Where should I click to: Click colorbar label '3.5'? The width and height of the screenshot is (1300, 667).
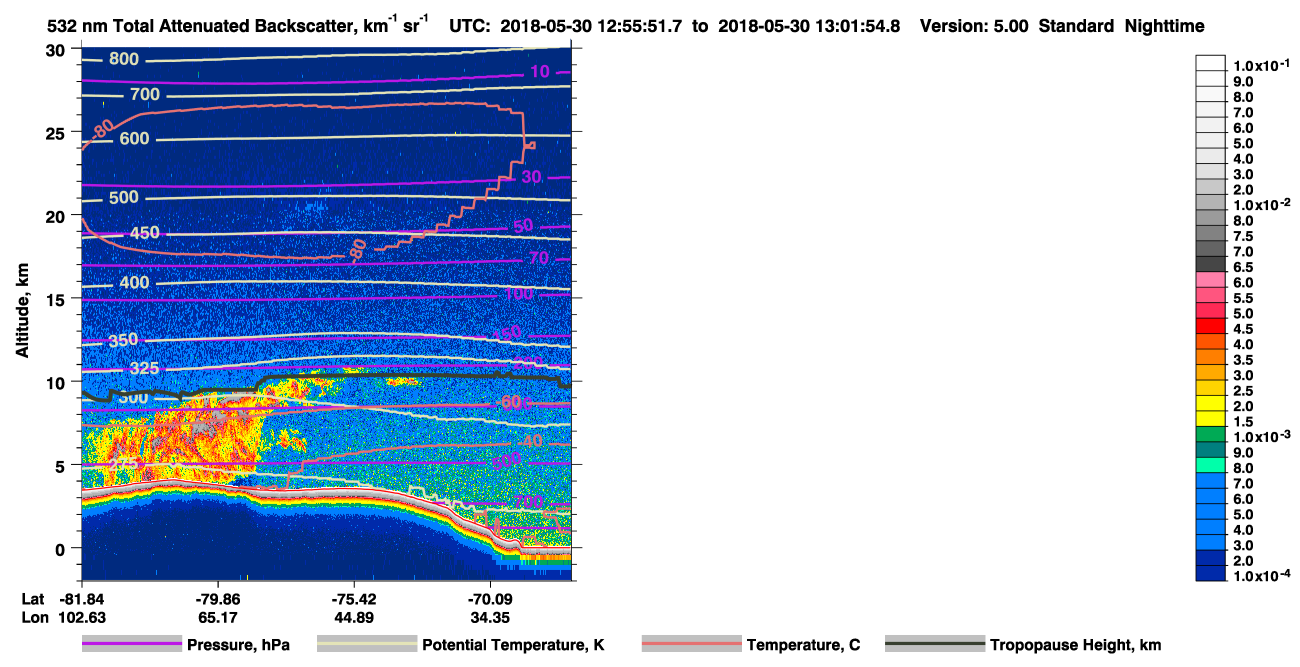(x=1245, y=360)
